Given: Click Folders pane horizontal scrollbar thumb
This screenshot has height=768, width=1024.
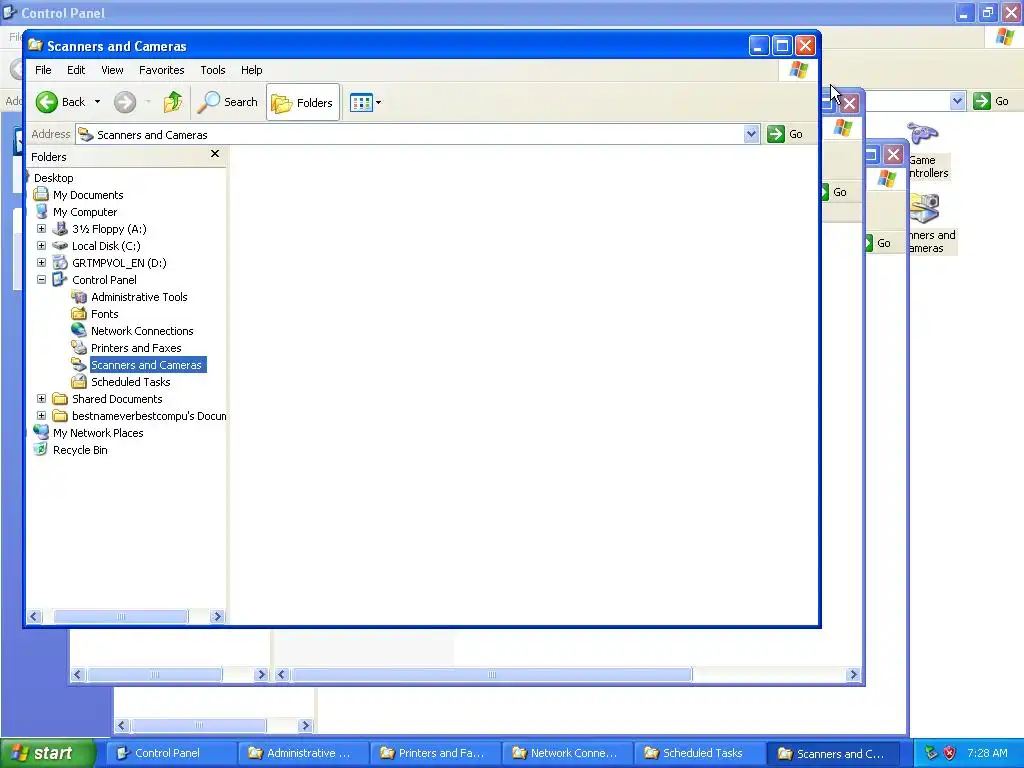Looking at the screenshot, I should click(x=121, y=616).
